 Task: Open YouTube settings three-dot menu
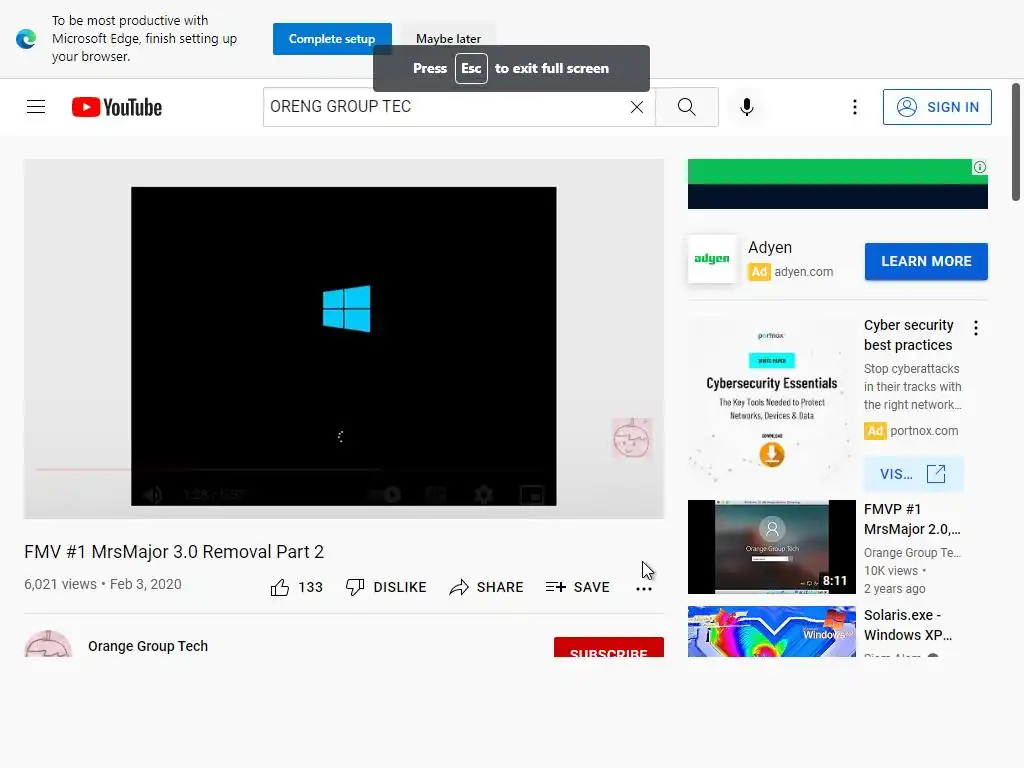pos(854,107)
